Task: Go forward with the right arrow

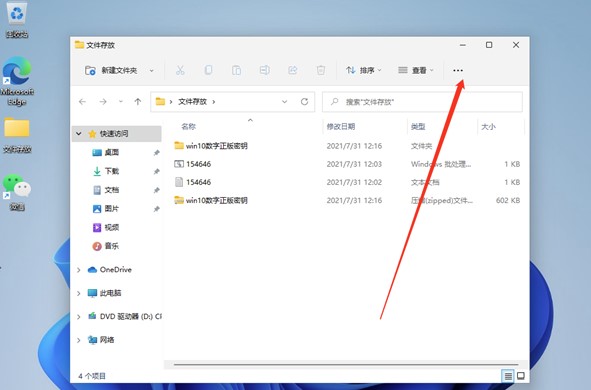Action: [x=103, y=102]
